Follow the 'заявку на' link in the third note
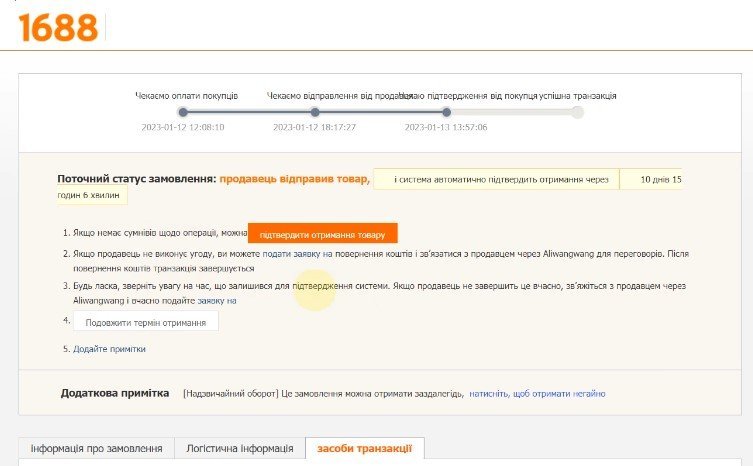This screenshot has height=466, width=753. [216, 300]
